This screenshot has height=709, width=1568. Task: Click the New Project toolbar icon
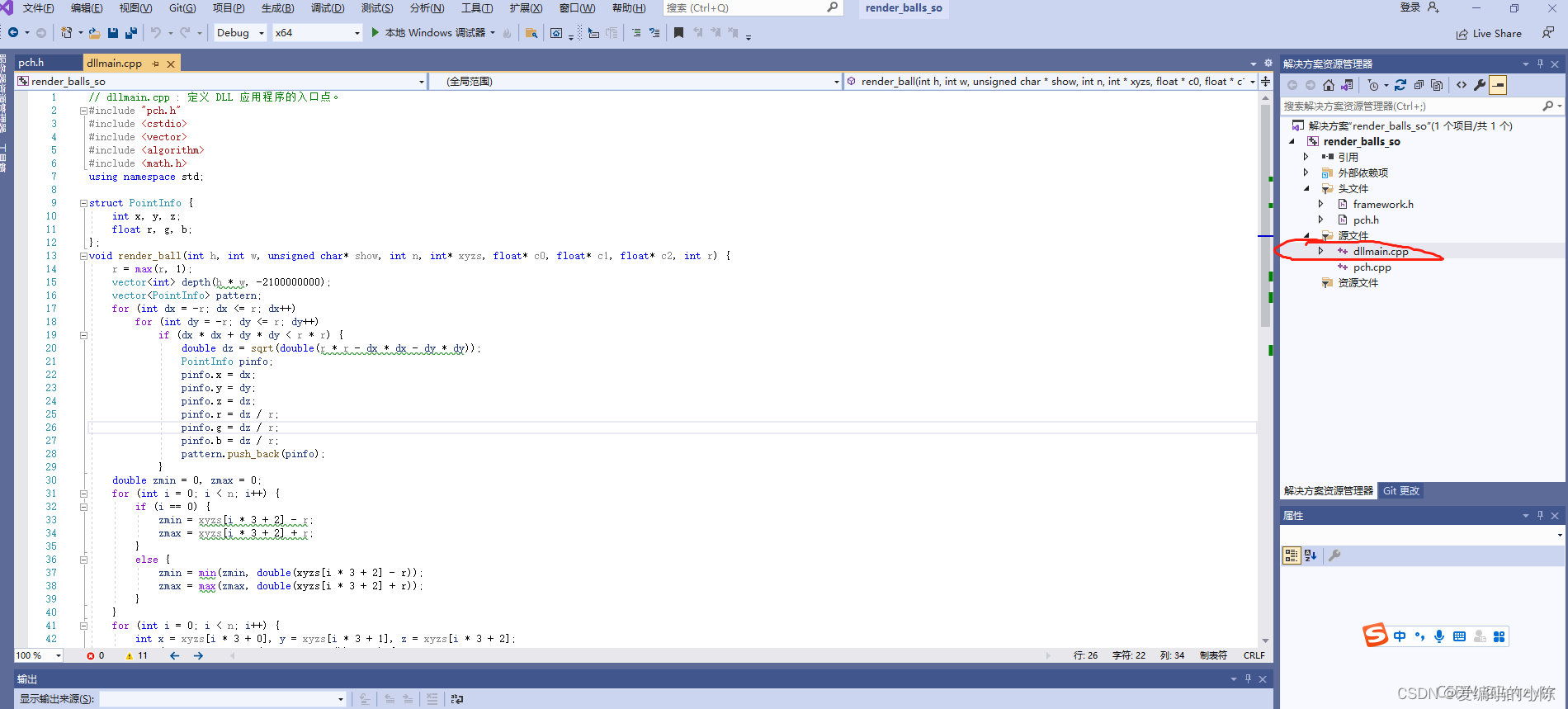pos(67,33)
